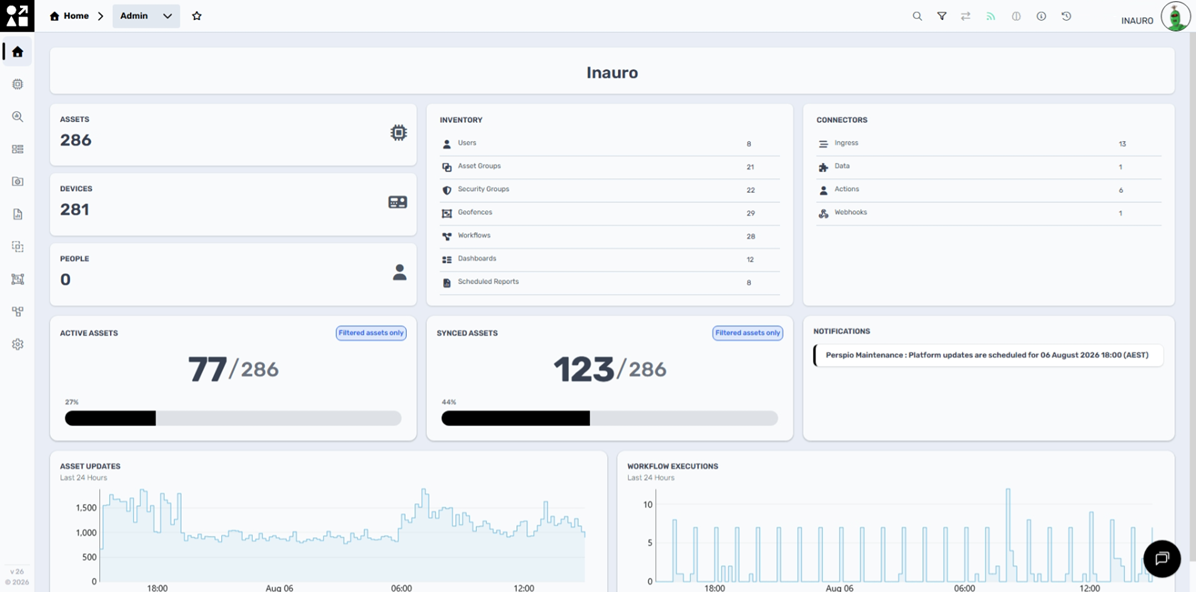1196x592 pixels.
Task: Click the green live feed signal icon
Action: pyautogui.click(x=991, y=16)
